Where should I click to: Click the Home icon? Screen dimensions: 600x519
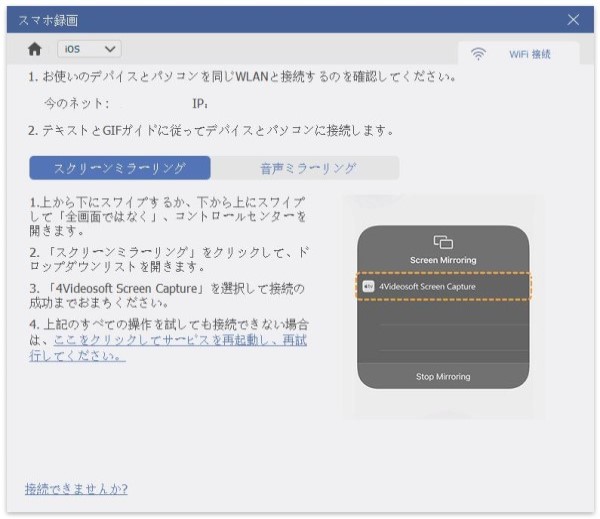pos(35,48)
